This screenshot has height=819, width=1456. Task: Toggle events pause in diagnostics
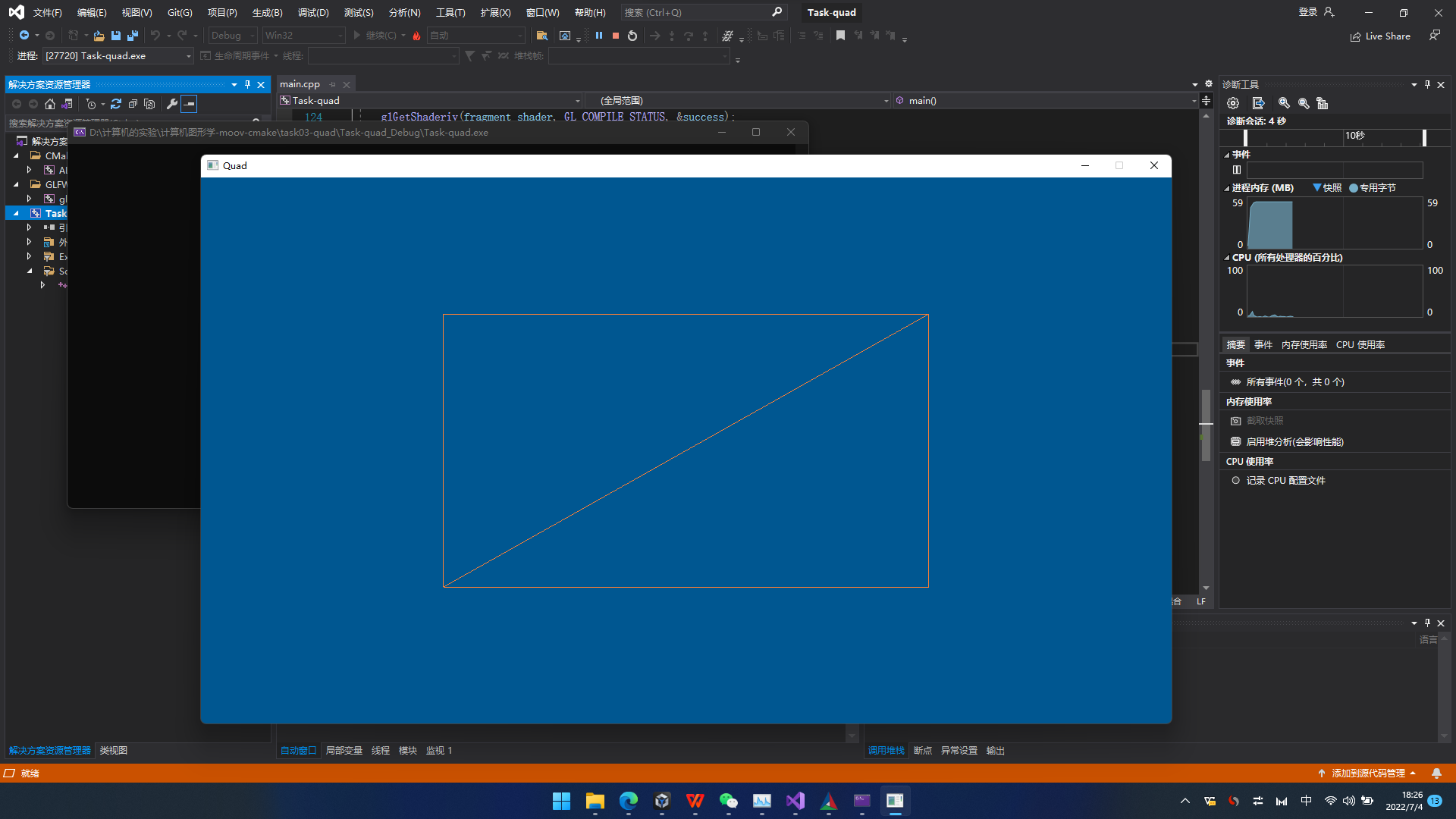[1237, 170]
